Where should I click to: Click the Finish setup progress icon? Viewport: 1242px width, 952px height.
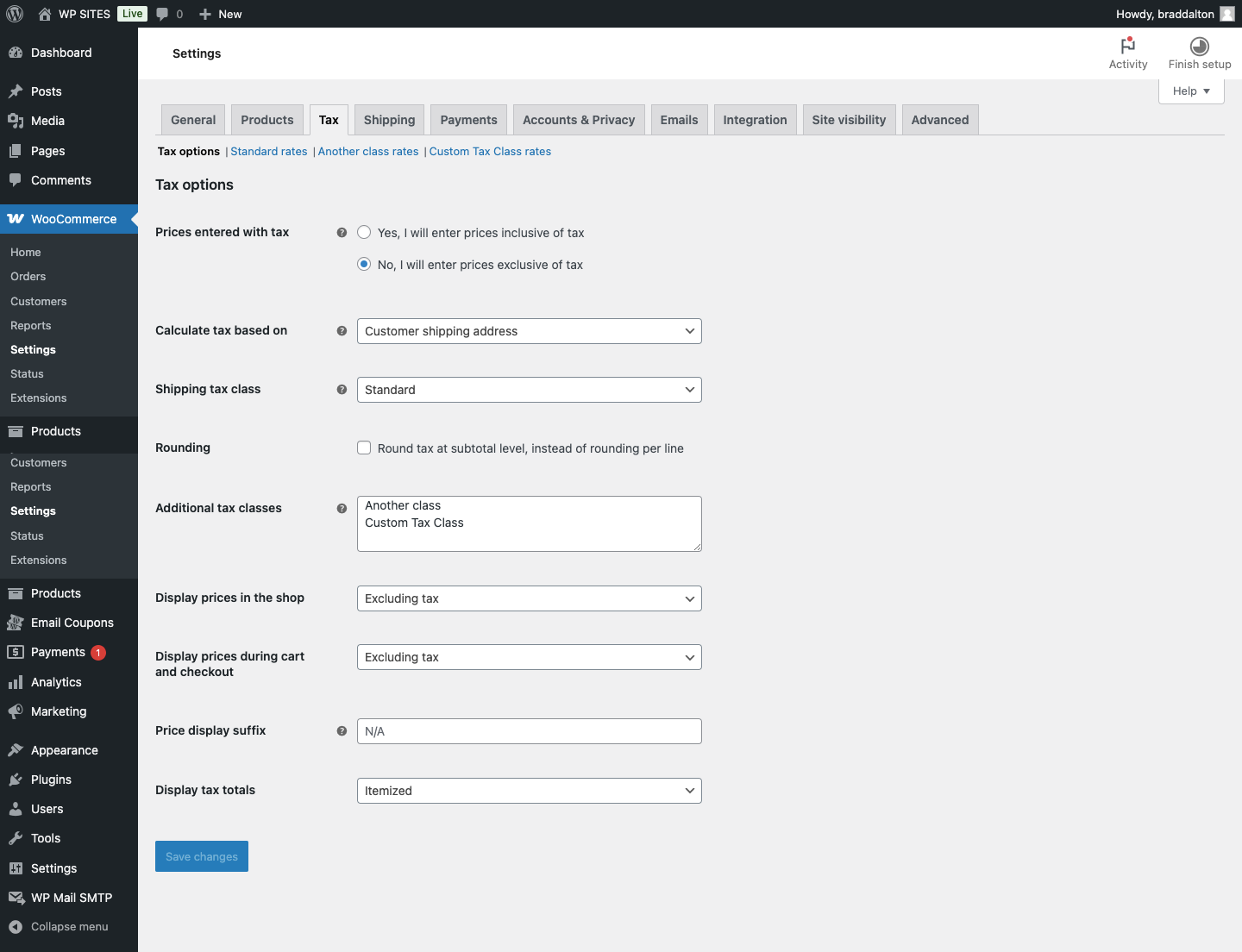click(x=1199, y=47)
